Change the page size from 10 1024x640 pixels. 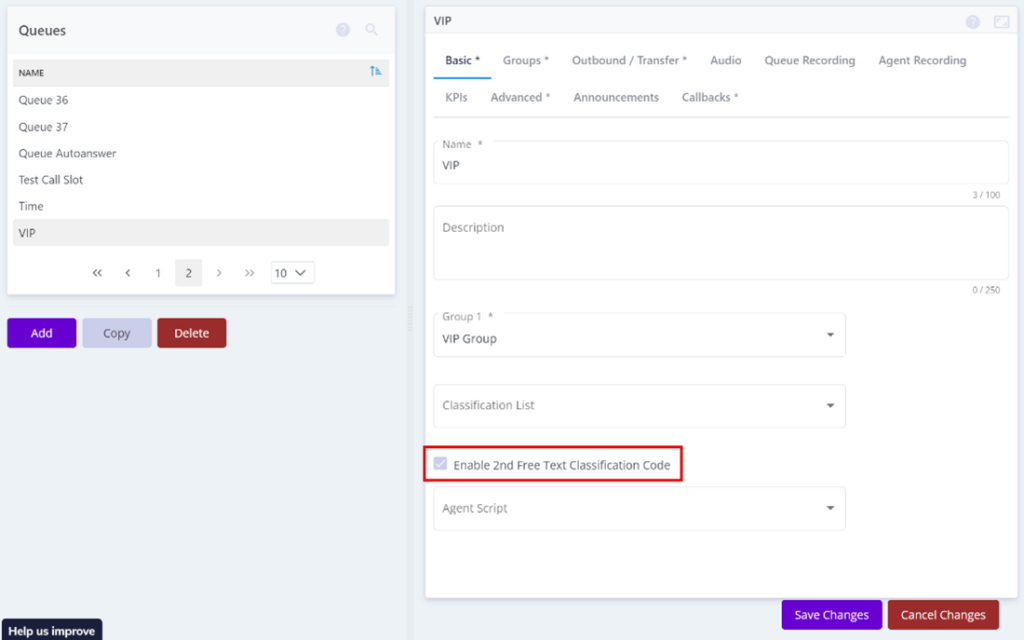click(292, 272)
